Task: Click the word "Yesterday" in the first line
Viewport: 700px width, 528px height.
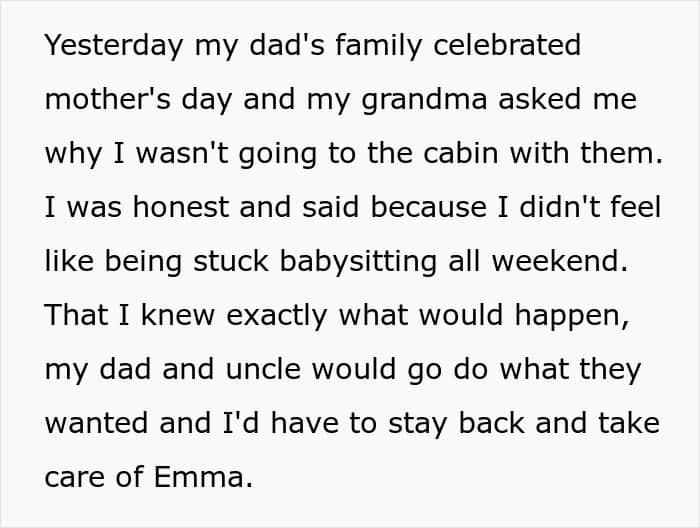Action: click(114, 46)
